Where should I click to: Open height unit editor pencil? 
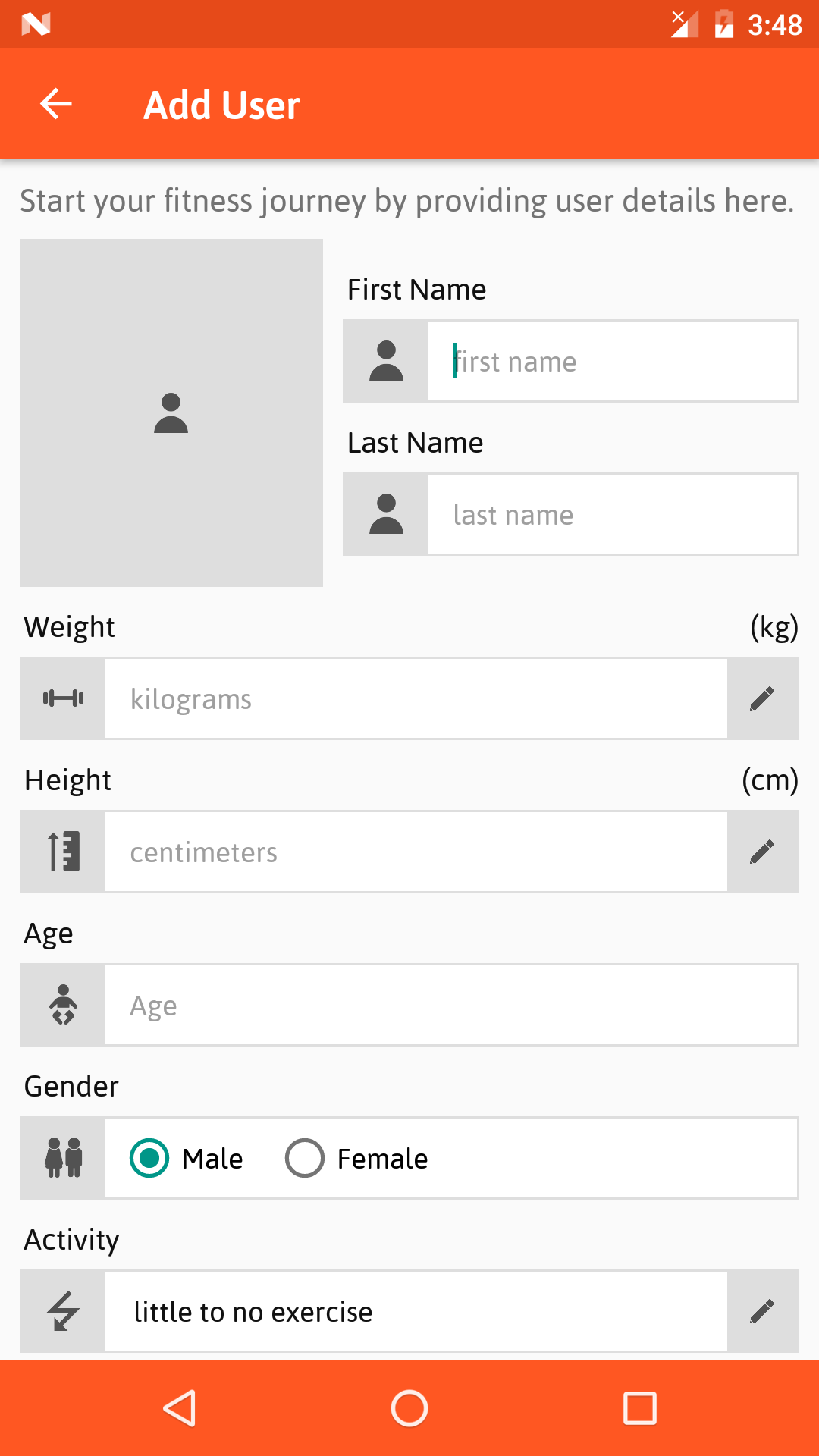tap(763, 852)
